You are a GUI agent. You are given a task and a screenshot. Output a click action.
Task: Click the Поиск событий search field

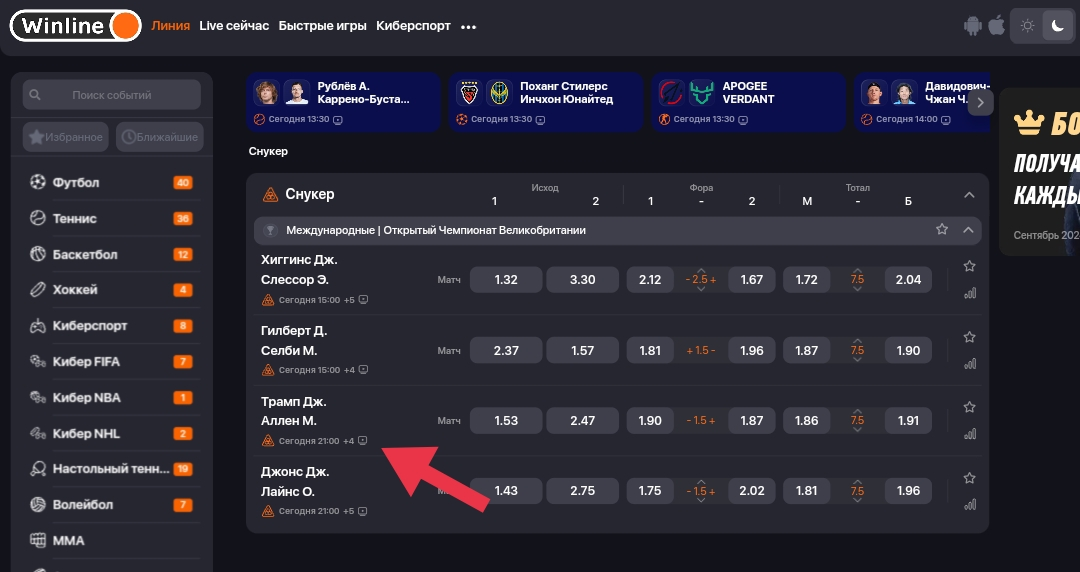pyautogui.click(x=112, y=95)
